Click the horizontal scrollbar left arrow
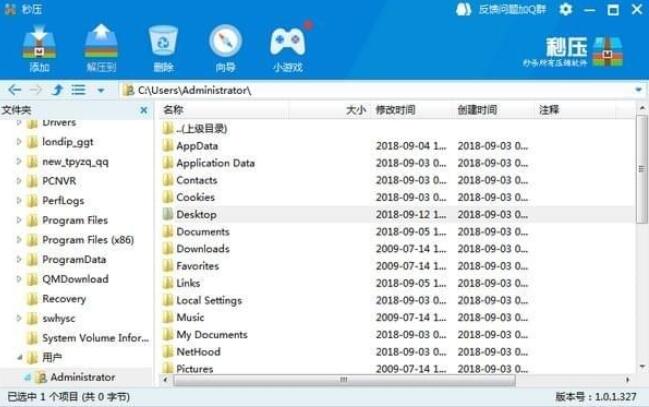 tap(166, 380)
